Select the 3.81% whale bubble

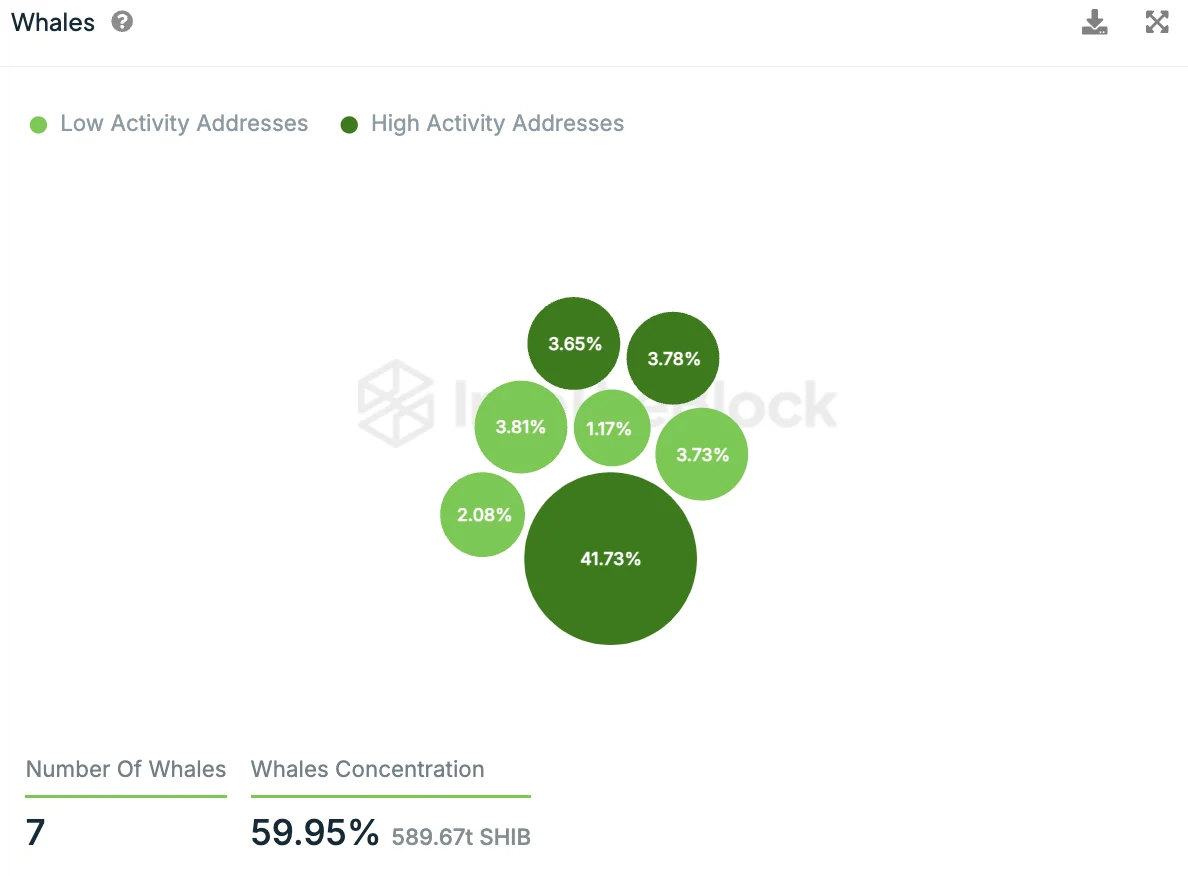[520, 427]
